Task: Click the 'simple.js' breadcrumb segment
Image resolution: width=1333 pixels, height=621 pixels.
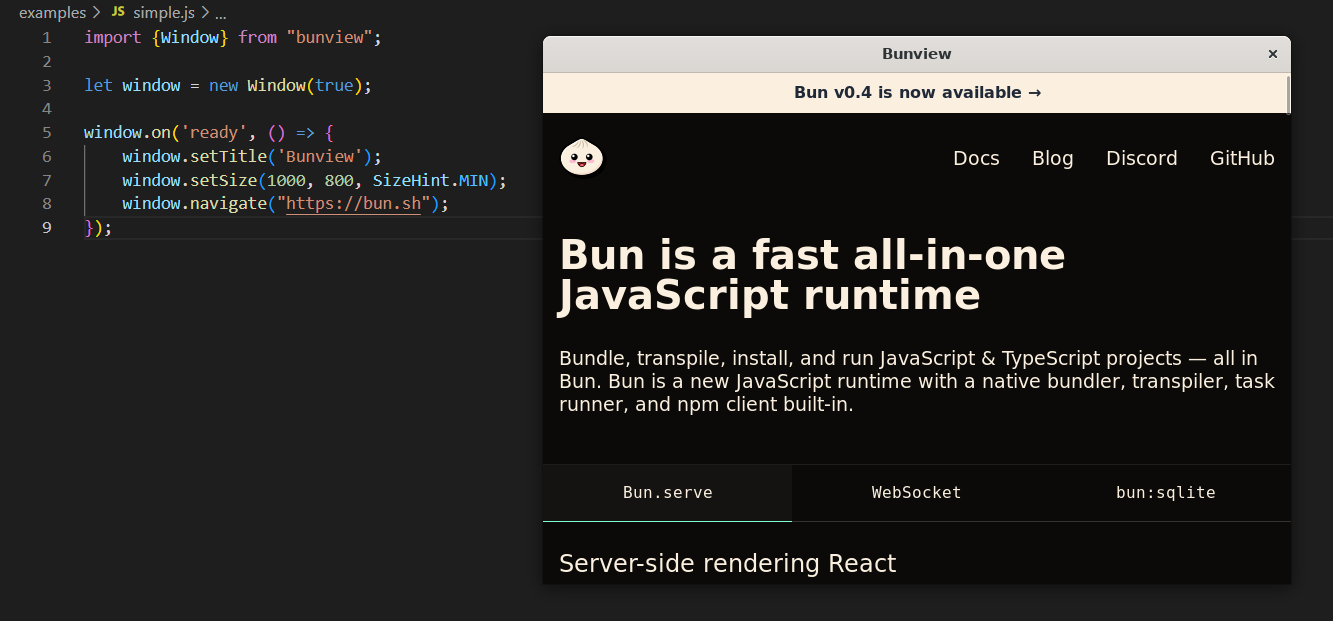Action: tap(164, 13)
